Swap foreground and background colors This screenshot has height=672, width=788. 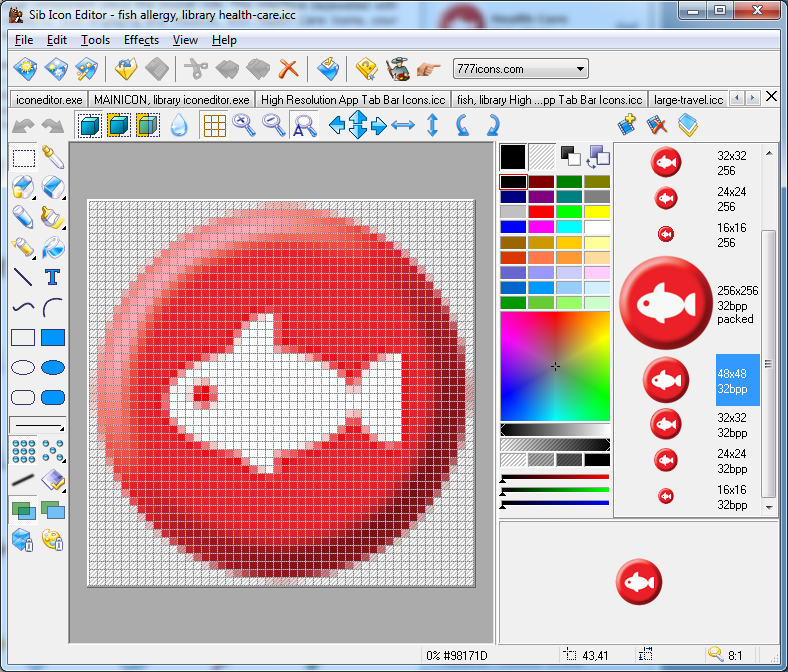pyautogui.click(x=599, y=156)
